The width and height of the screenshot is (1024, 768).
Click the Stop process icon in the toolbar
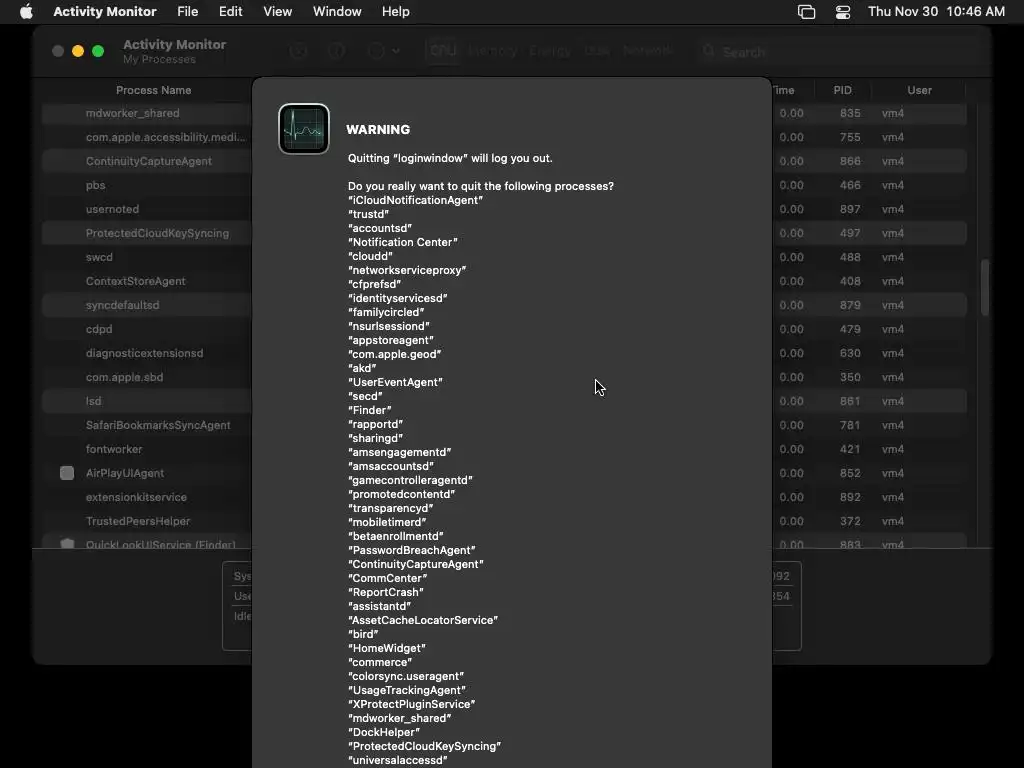(298, 51)
